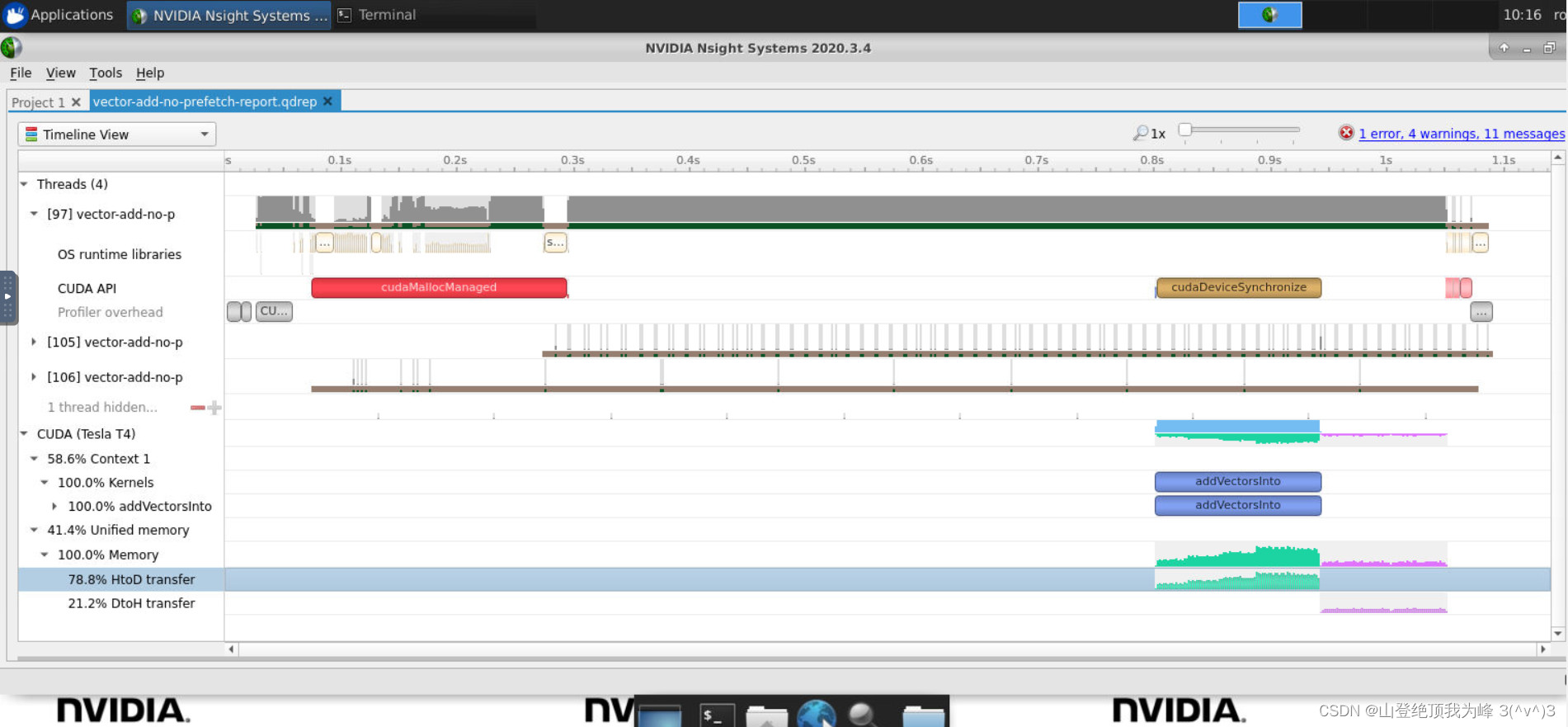1568x727 pixels.
Task: Collapse the 58.6% Context 1 row
Action: coord(34,459)
